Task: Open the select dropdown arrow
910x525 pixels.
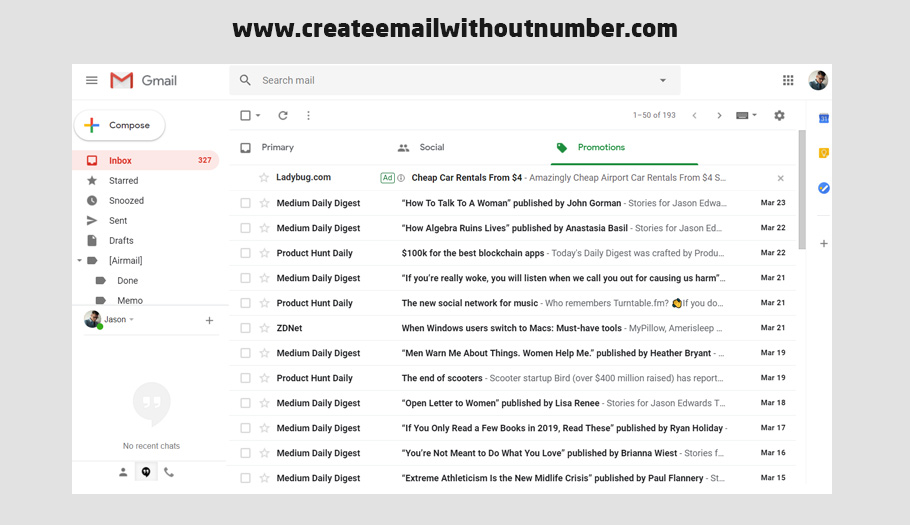Action: pos(258,115)
